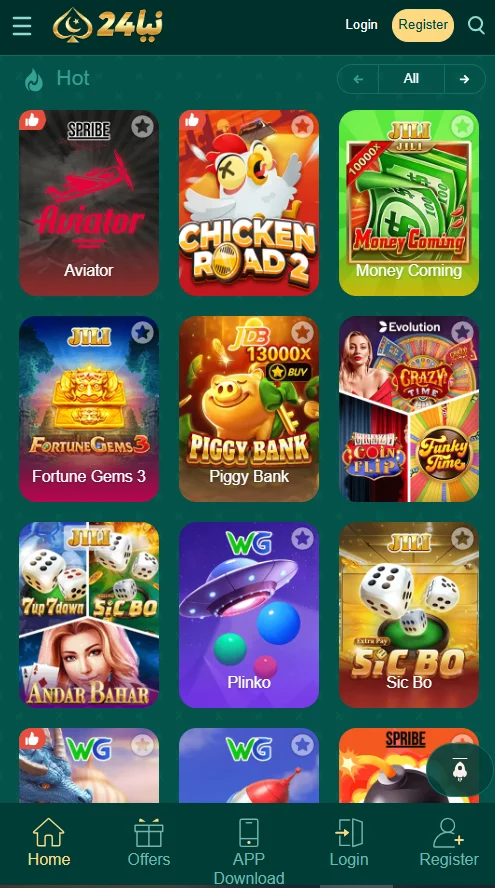Click the Login link in header
The height and width of the screenshot is (888, 495).
click(x=361, y=25)
